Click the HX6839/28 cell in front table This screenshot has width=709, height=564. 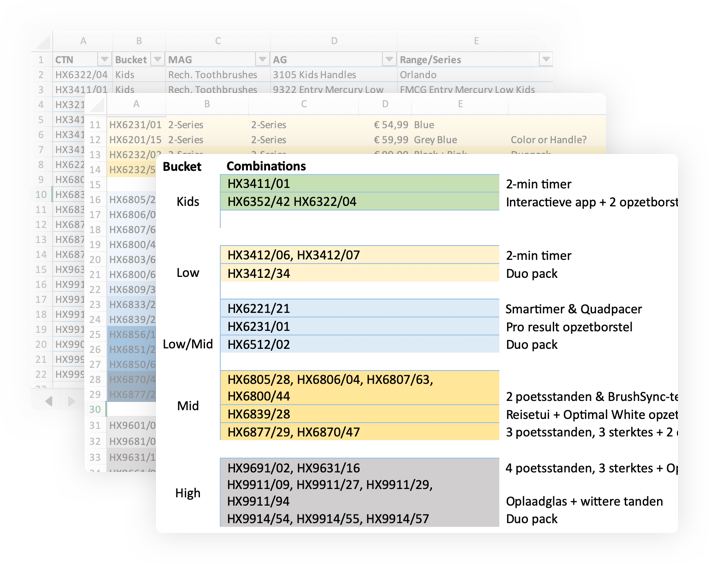tap(359, 414)
